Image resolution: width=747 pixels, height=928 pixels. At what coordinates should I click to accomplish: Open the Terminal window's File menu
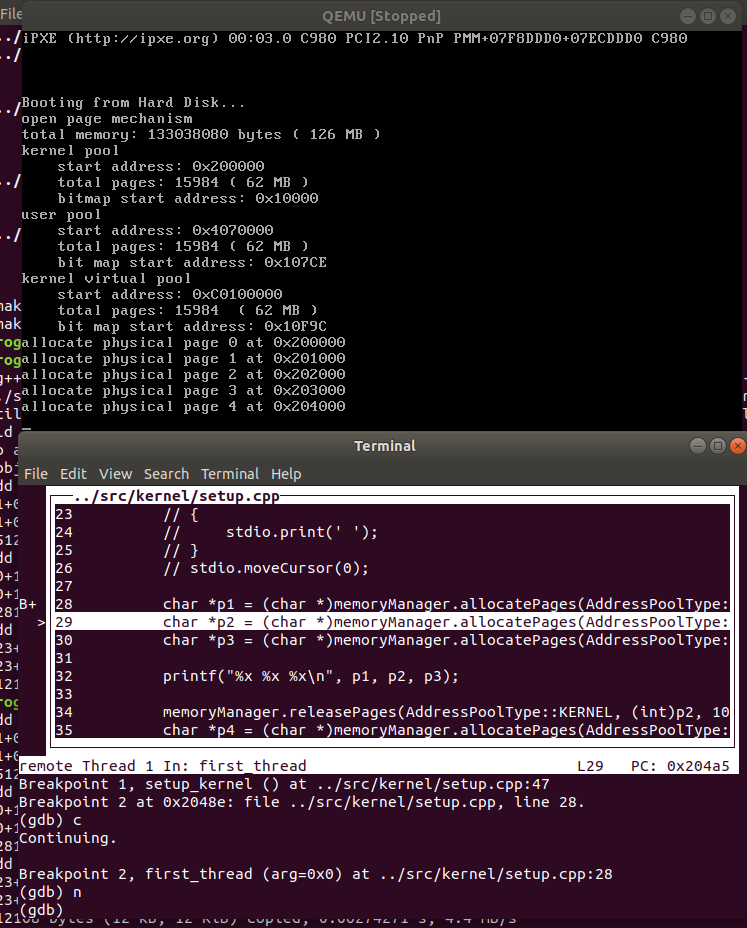point(36,474)
